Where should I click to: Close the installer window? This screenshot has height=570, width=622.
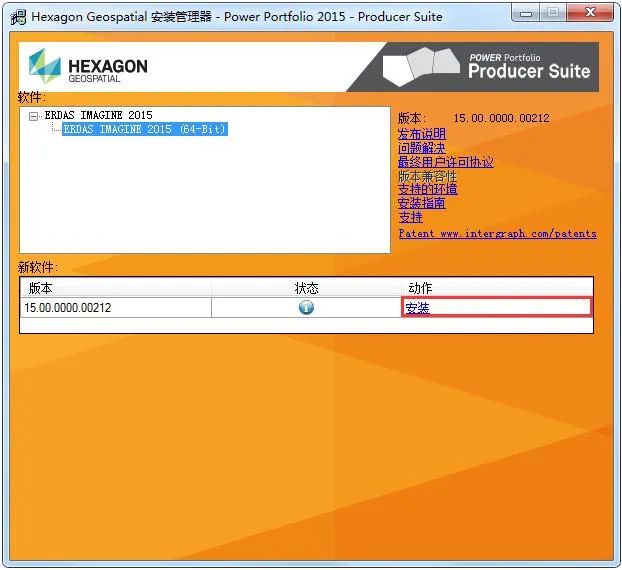tap(590, 13)
